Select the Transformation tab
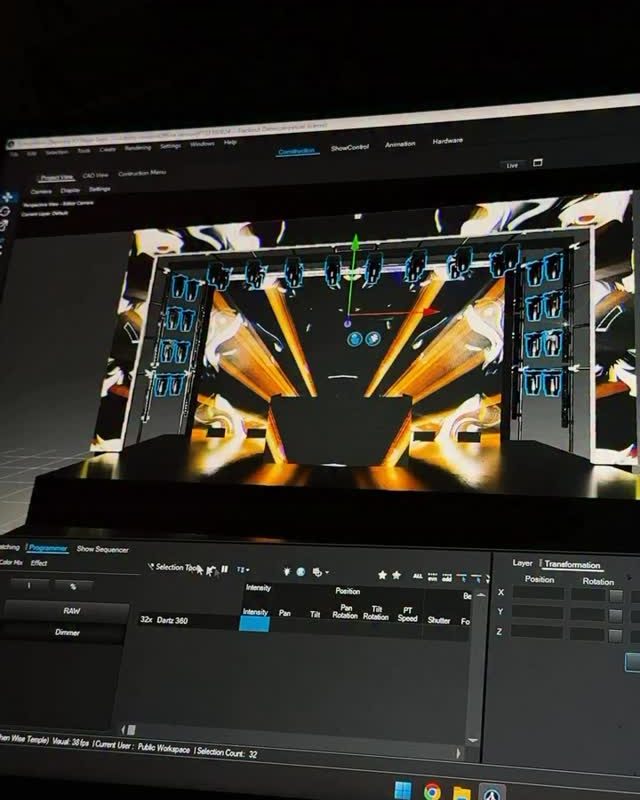Screen dimensions: 640x800 pos(572,564)
